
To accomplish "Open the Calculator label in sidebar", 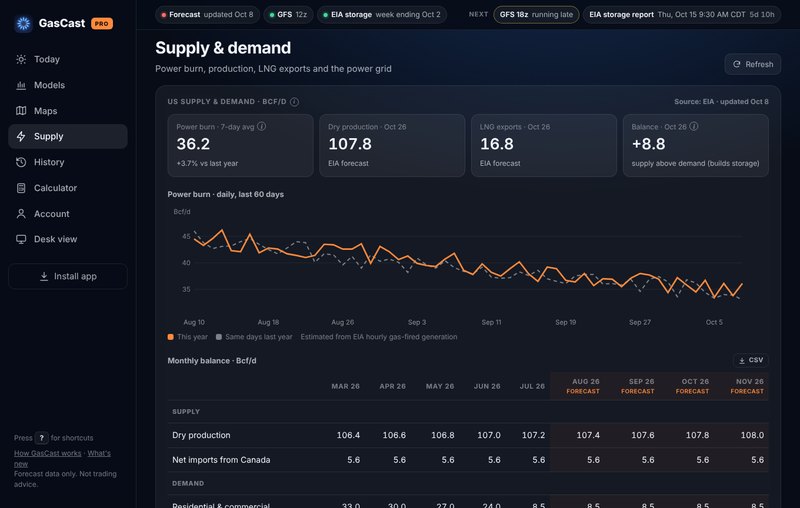I will pos(56,188).
